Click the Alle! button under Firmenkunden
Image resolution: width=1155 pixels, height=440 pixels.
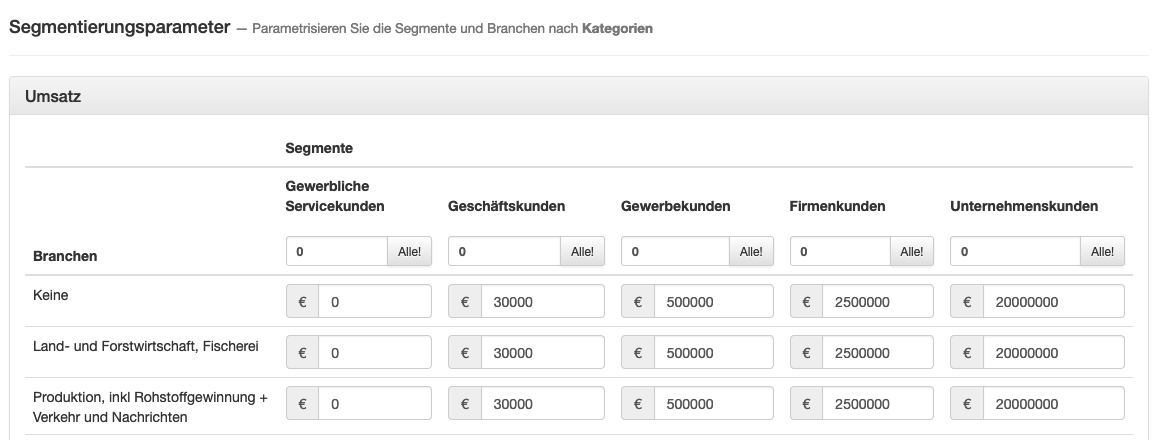coord(912,251)
